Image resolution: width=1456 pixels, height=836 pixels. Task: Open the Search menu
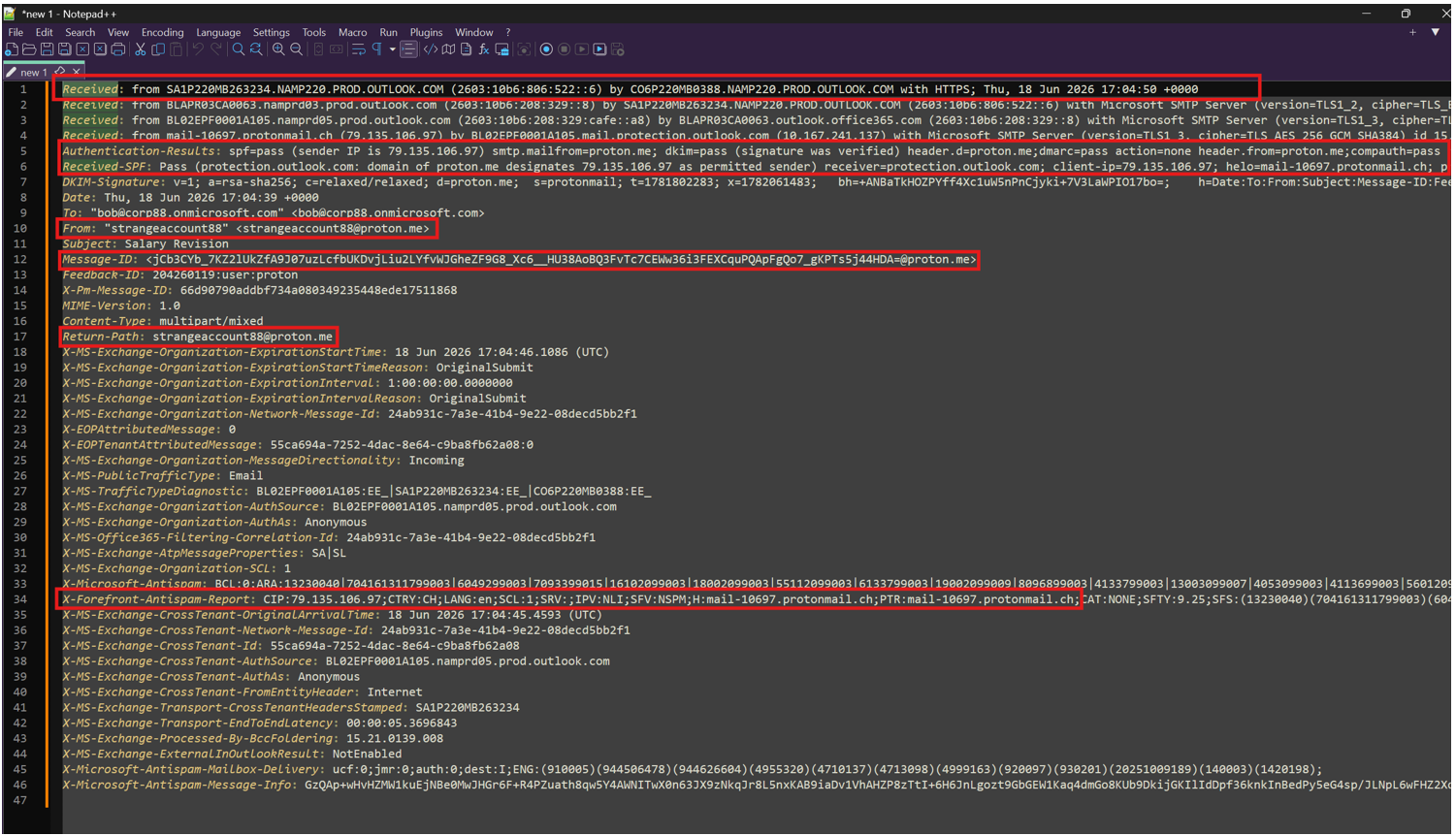(x=81, y=32)
